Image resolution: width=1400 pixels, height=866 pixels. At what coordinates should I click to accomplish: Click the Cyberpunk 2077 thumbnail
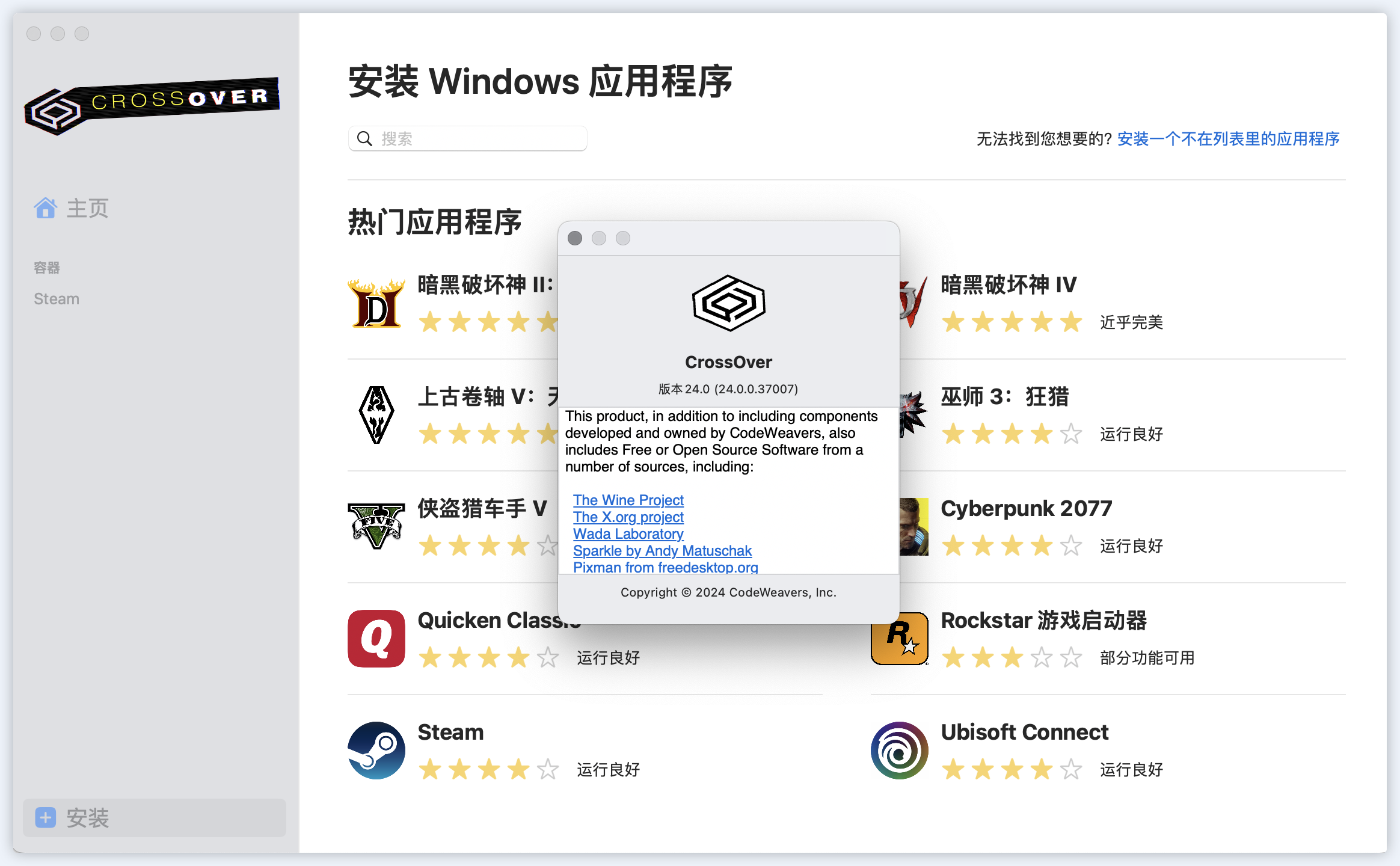(x=913, y=526)
